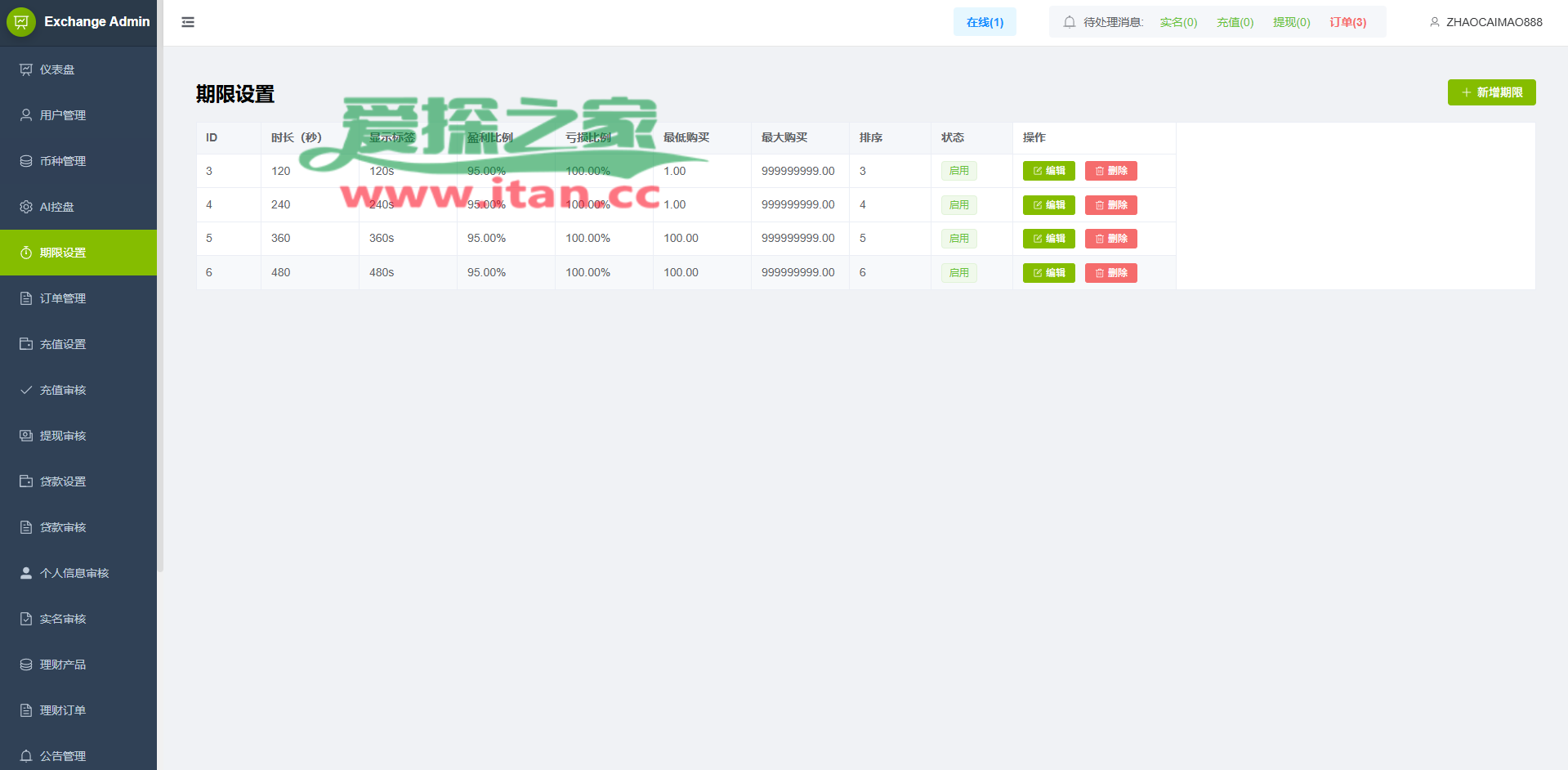Go to 订单管理 in the sidebar
Screen dimensions: 1568x770
(63, 298)
